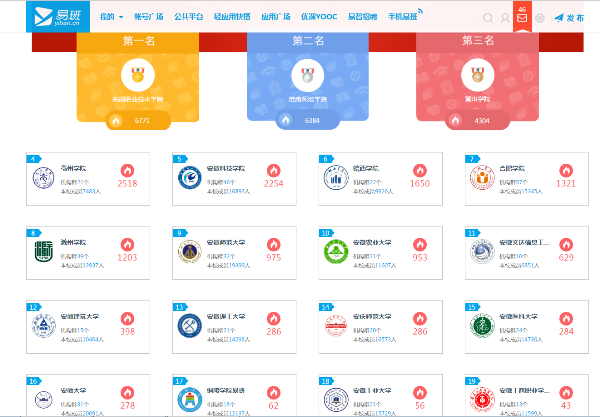Click the school logo on rank 5 card
The image size is (600, 417).
(x=189, y=178)
